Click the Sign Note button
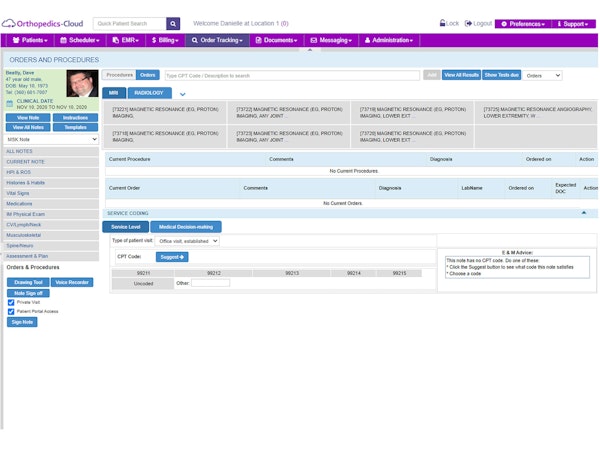Screen dimensions: 600x450 (22, 322)
